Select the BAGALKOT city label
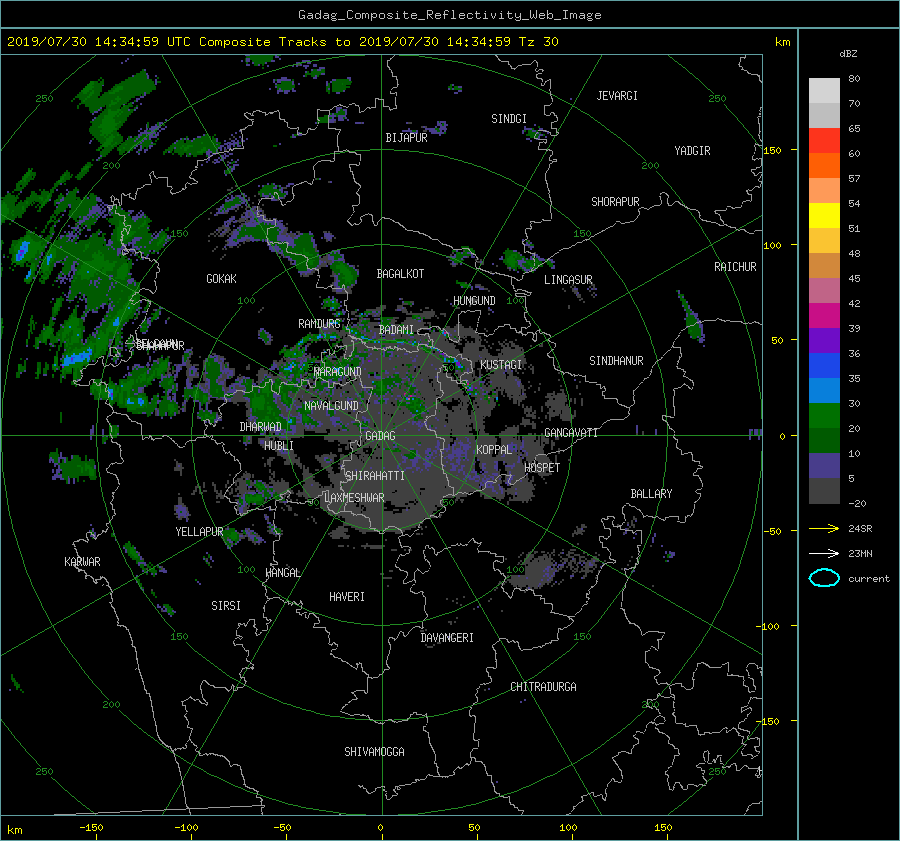 coord(400,274)
